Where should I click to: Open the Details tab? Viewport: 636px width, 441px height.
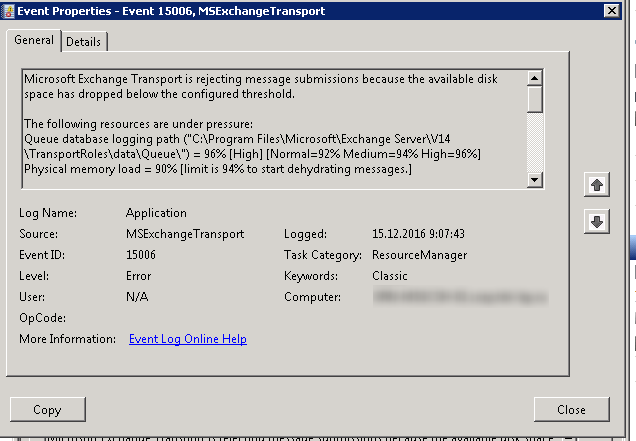(84, 41)
